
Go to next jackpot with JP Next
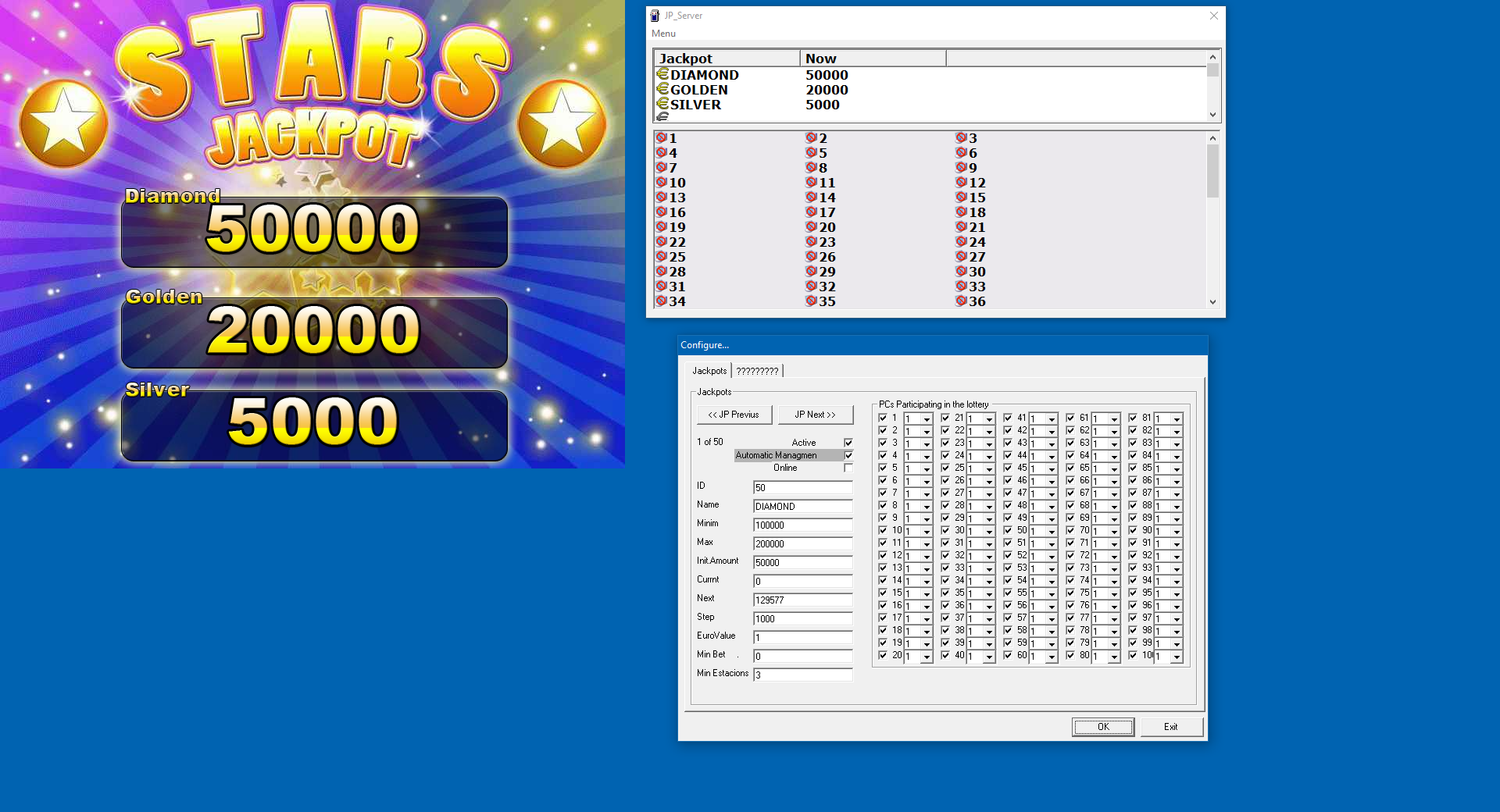(815, 415)
